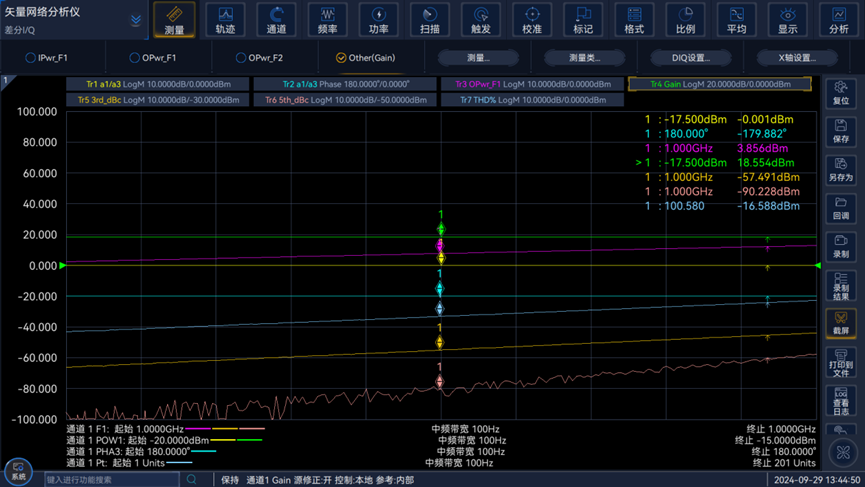
Task: Click the marker readout 18.554dBm
Action: (766, 163)
